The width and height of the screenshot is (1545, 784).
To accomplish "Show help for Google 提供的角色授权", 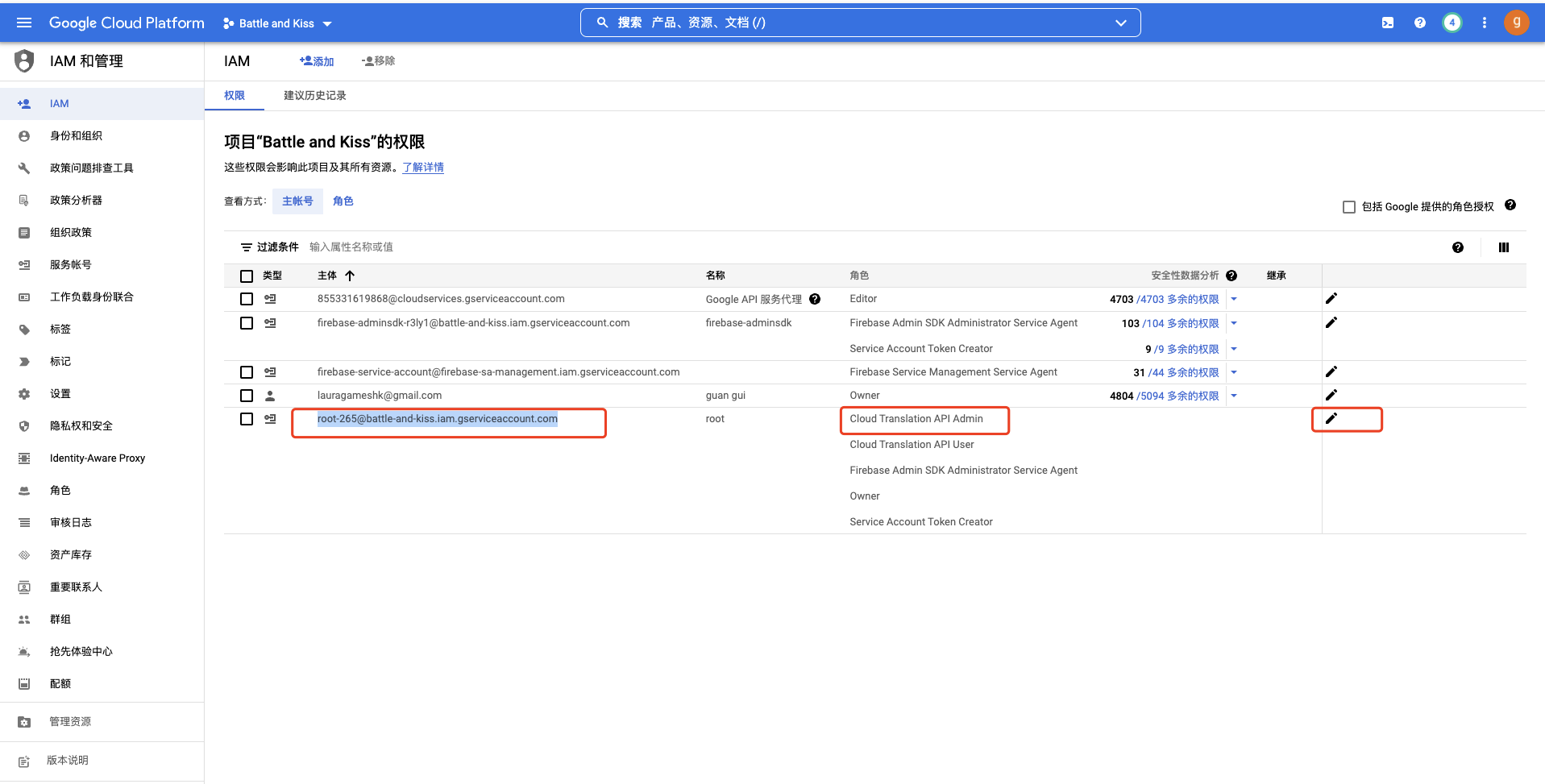I will pyautogui.click(x=1510, y=205).
